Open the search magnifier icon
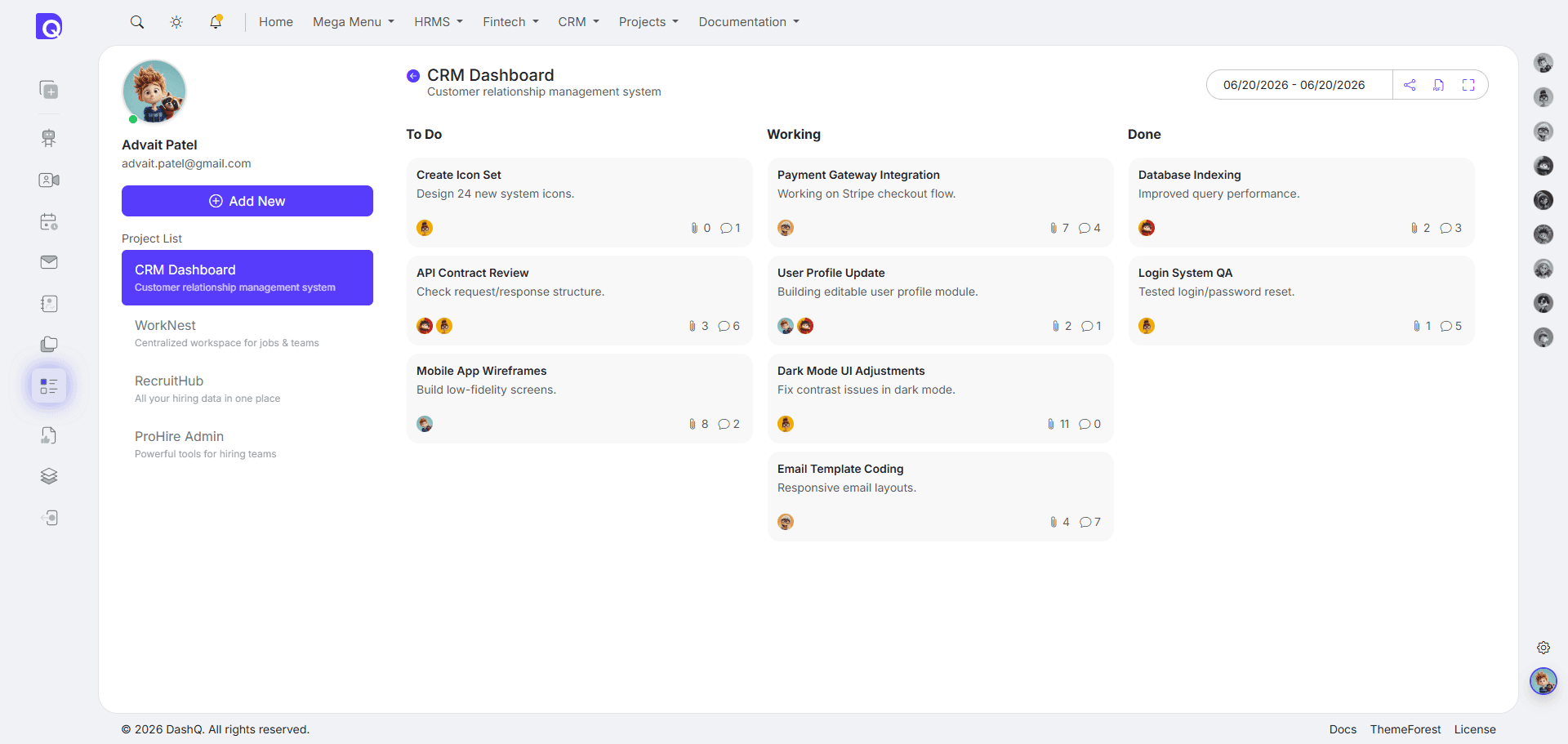This screenshot has height=744, width=1568. pos(137,22)
